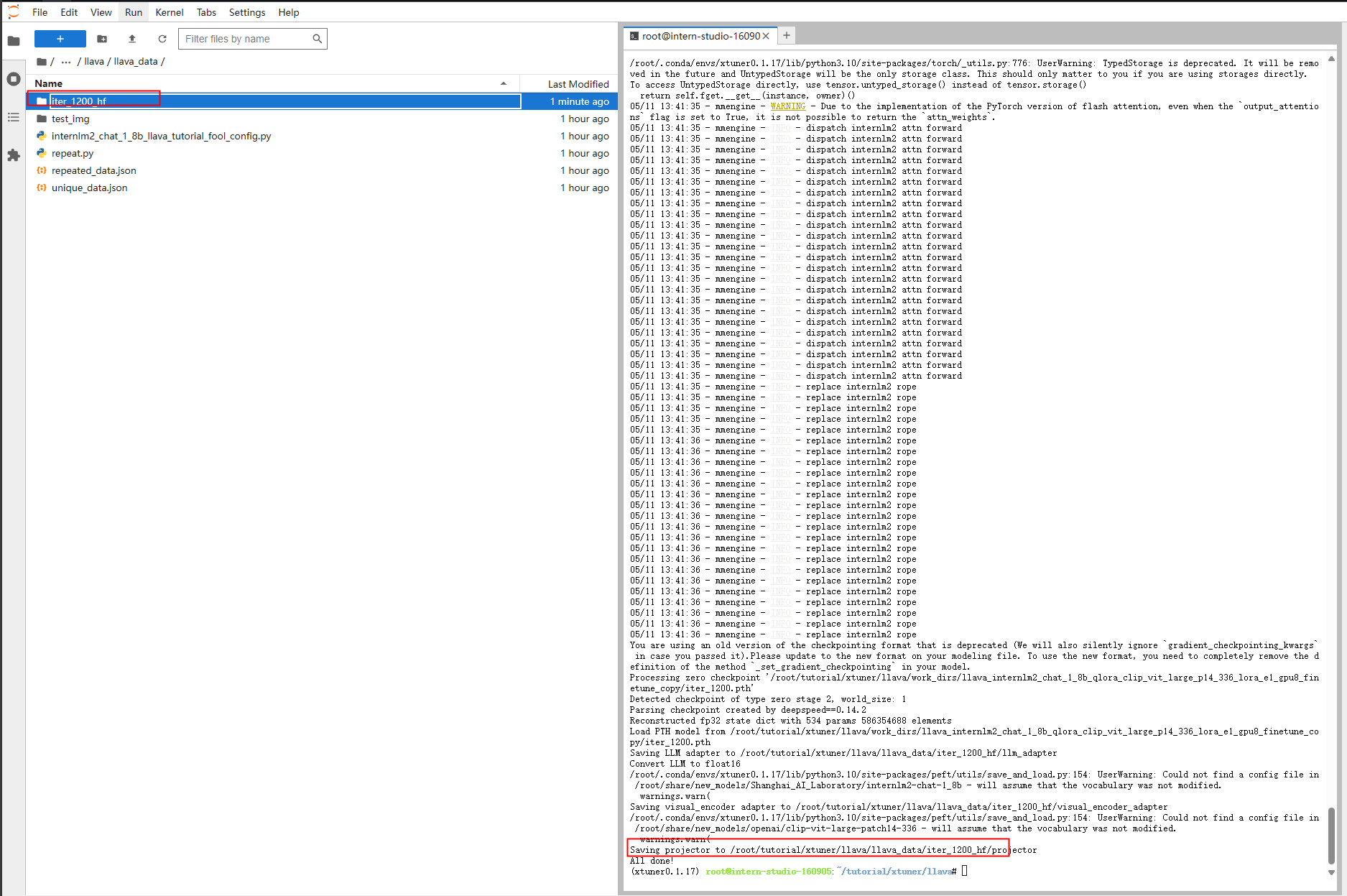1347x896 pixels.
Task: Close the root@intern-studio terminal tab
Action: (766, 36)
